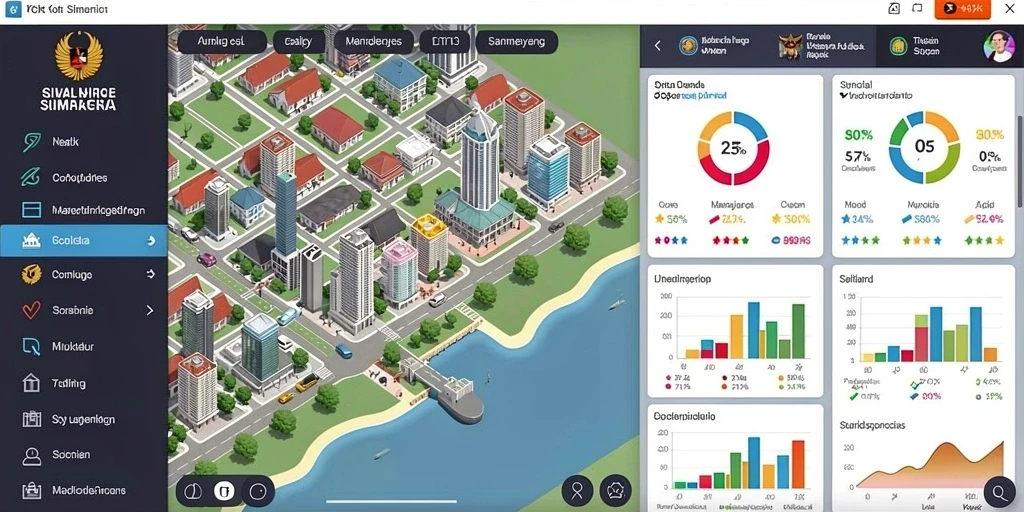Open the Mroktaur sidebar search icon
The width and height of the screenshot is (1024, 512).
pos(31,347)
